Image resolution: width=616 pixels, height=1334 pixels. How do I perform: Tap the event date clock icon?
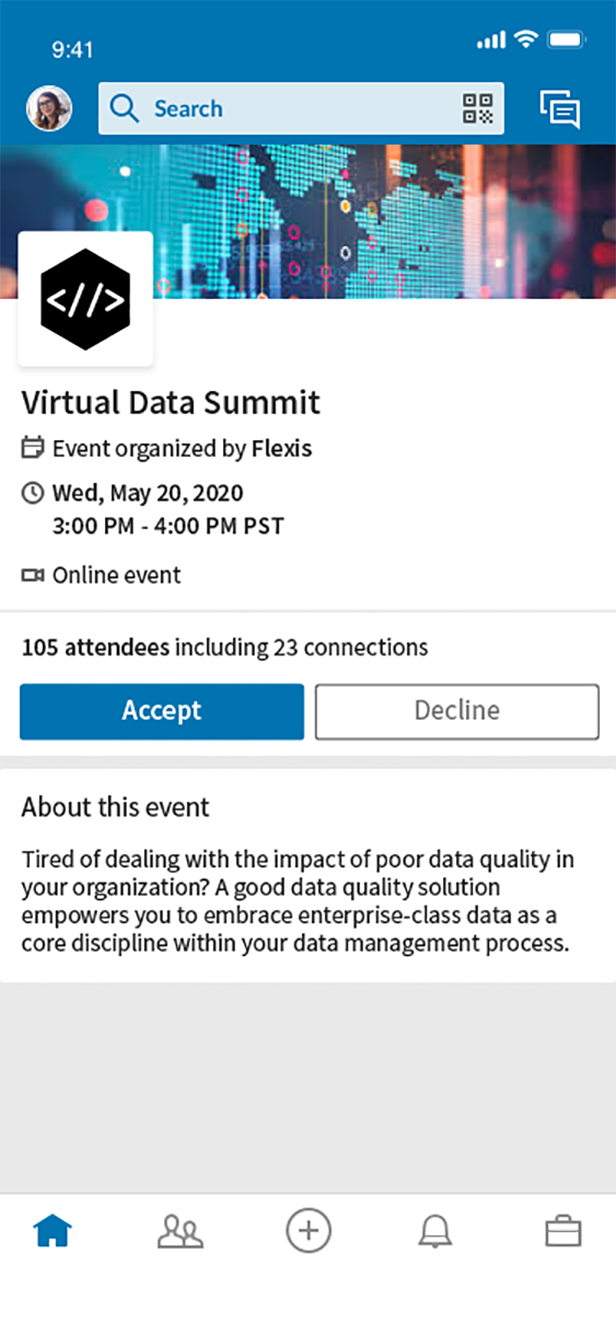click(33, 493)
